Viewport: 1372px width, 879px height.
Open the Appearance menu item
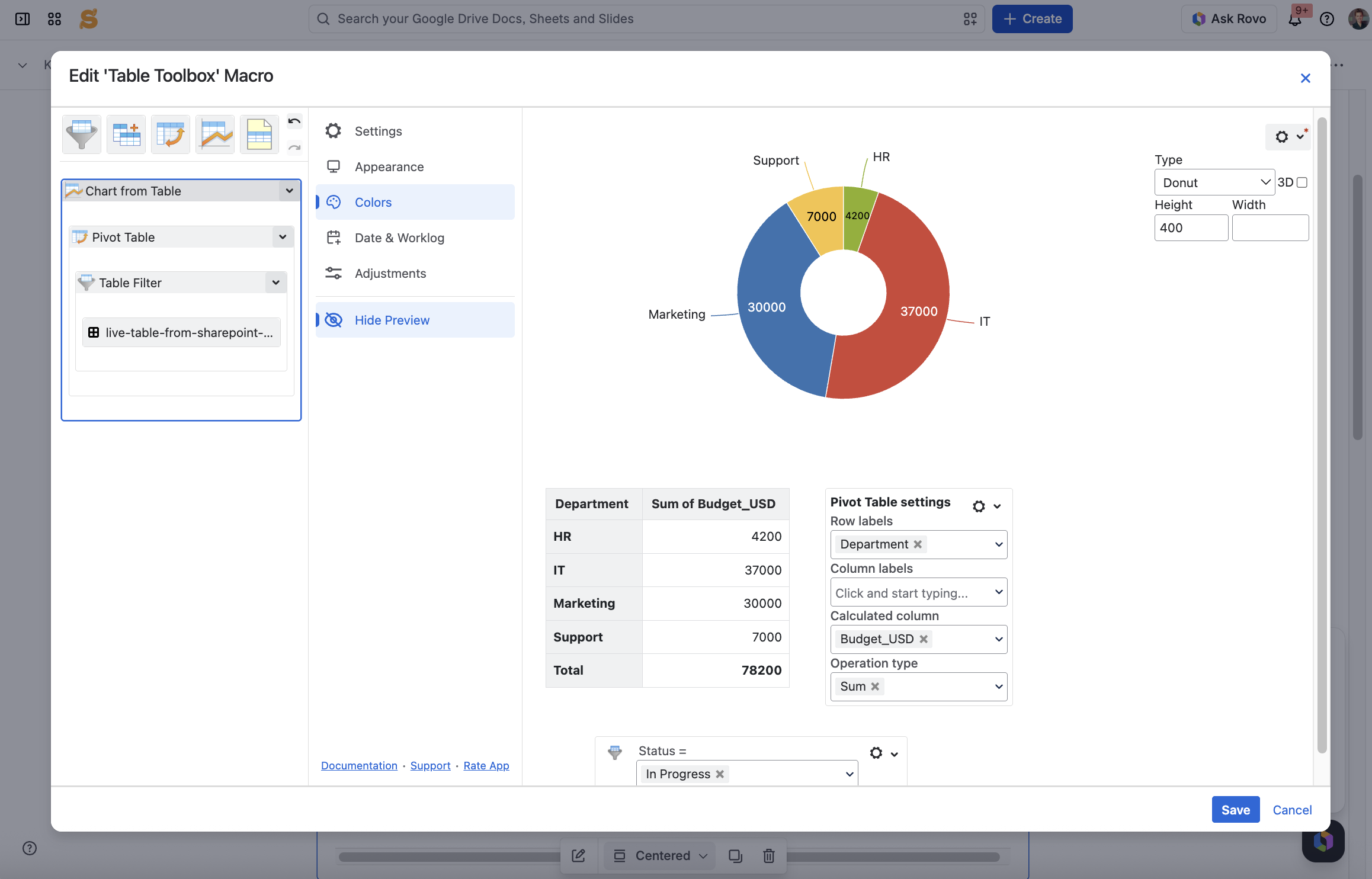(415, 166)
